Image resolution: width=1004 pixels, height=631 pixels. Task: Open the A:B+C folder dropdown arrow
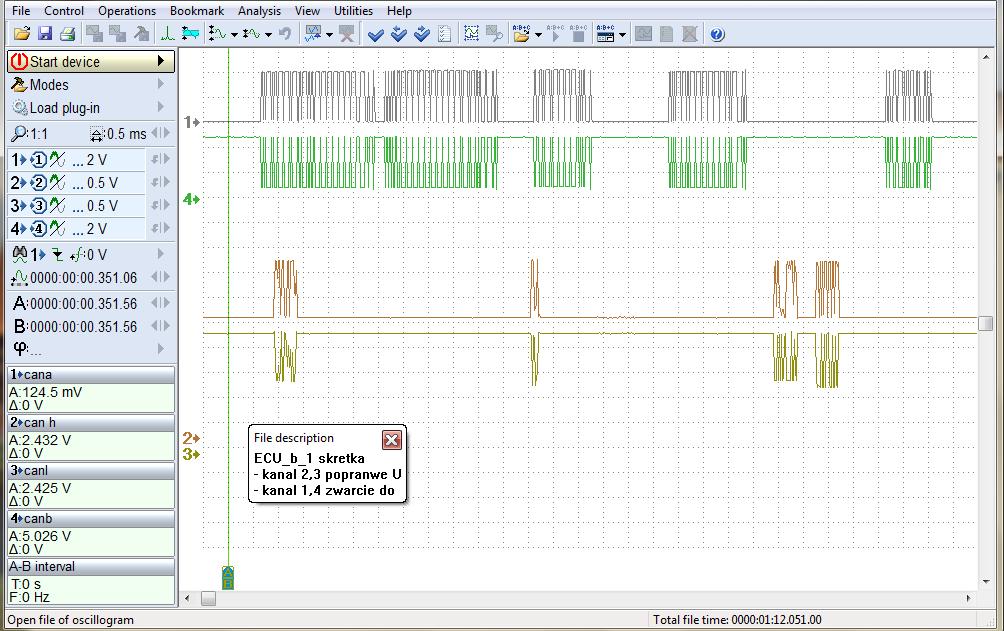click(x=538, y=34)
